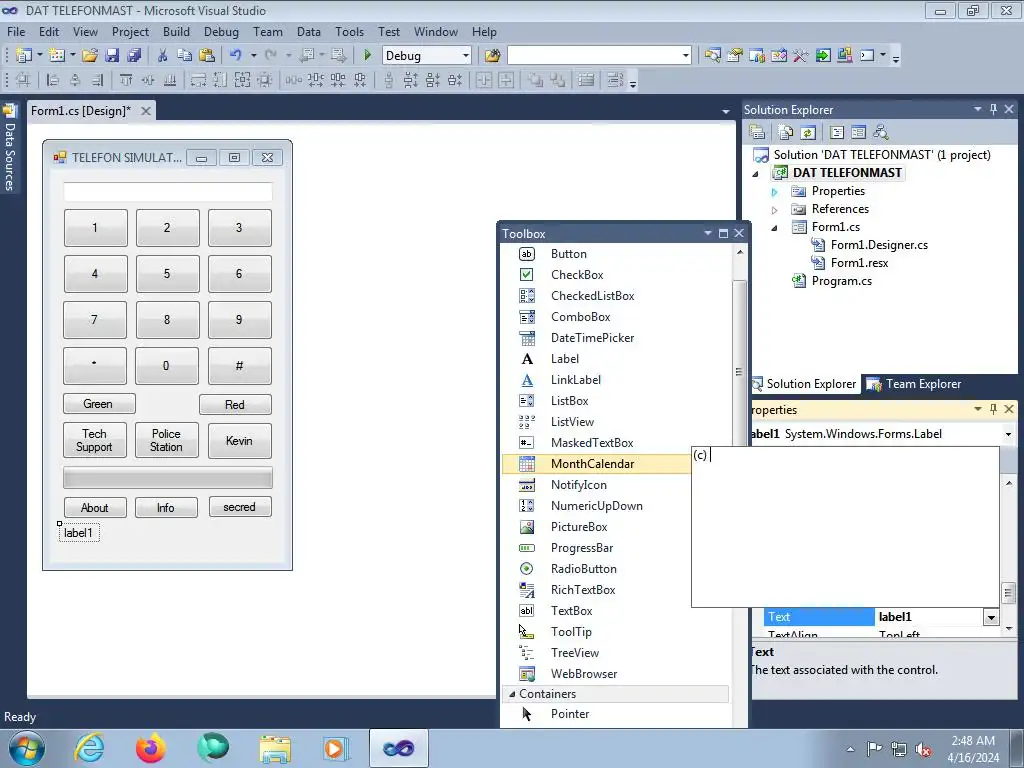Expand the Properties node in Solution Explorer
This screenshot has width=1024, height=768.
775,192
